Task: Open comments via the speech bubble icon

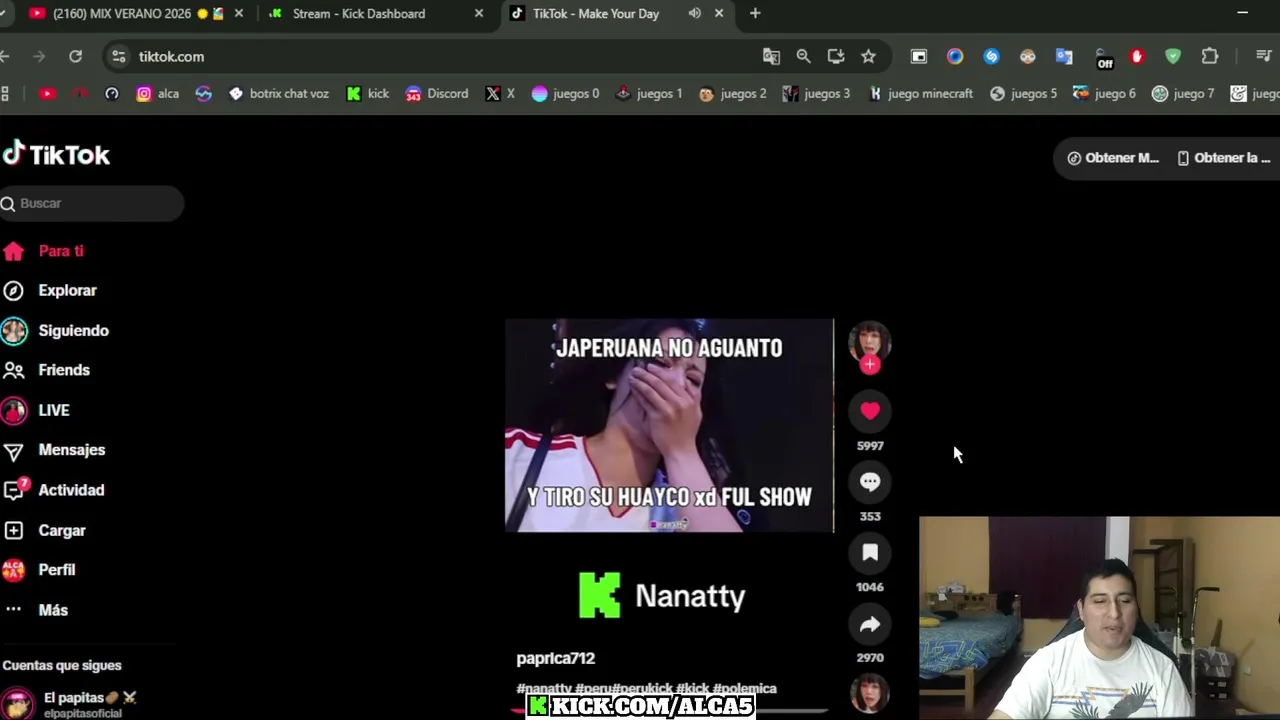Action: [870, 482]
